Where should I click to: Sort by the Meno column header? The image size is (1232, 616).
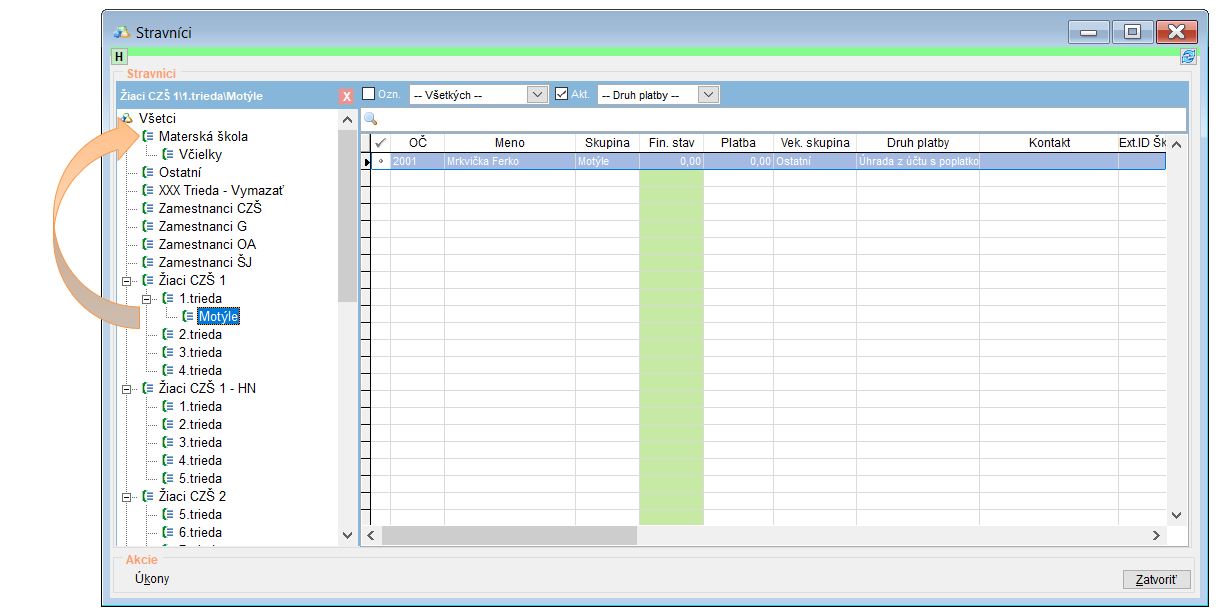tap(509, 143)
